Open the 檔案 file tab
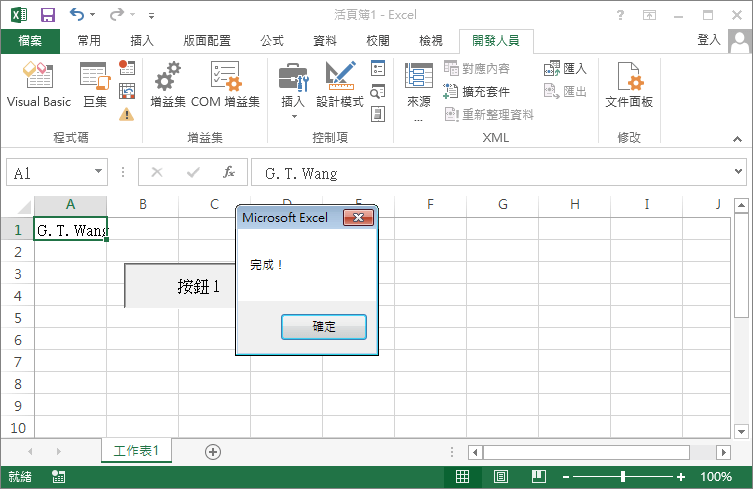 point(30,41)
